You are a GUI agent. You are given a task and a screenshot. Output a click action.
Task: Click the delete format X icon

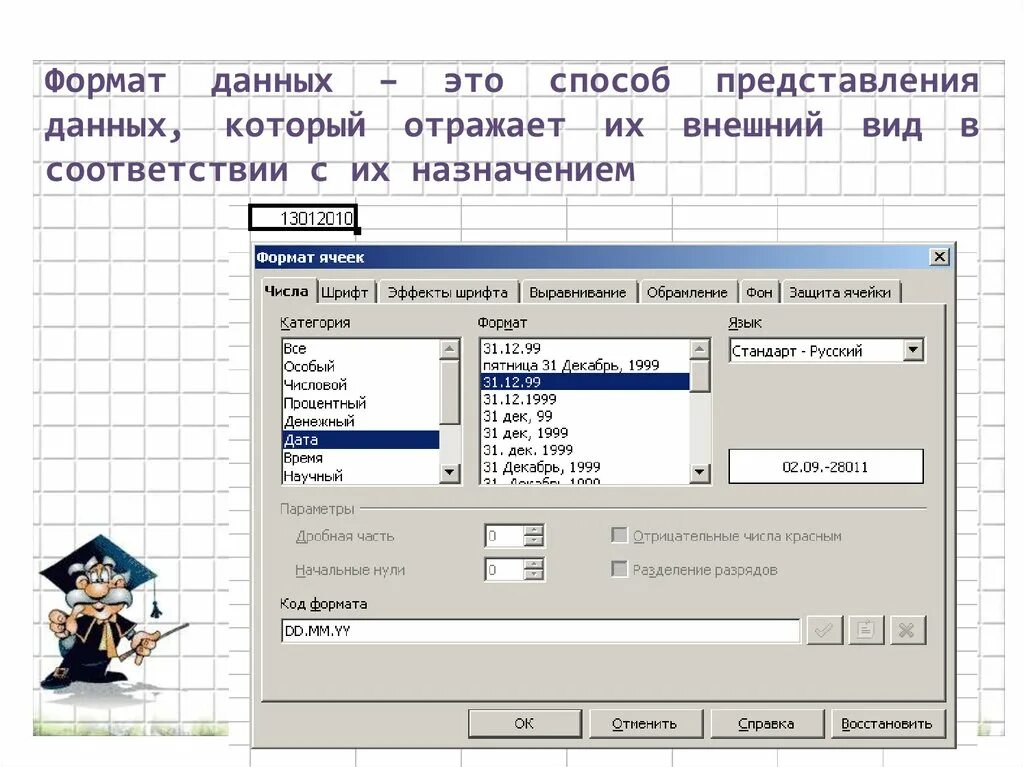pyautogui.click(x=906, y=630)
